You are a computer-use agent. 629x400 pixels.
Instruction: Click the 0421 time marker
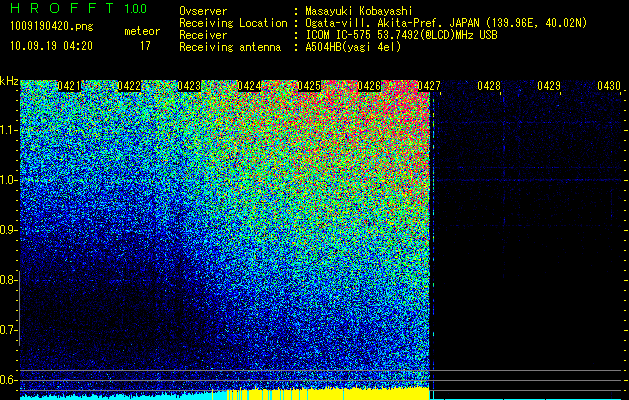pyautogui.click(x=69, y=86)
